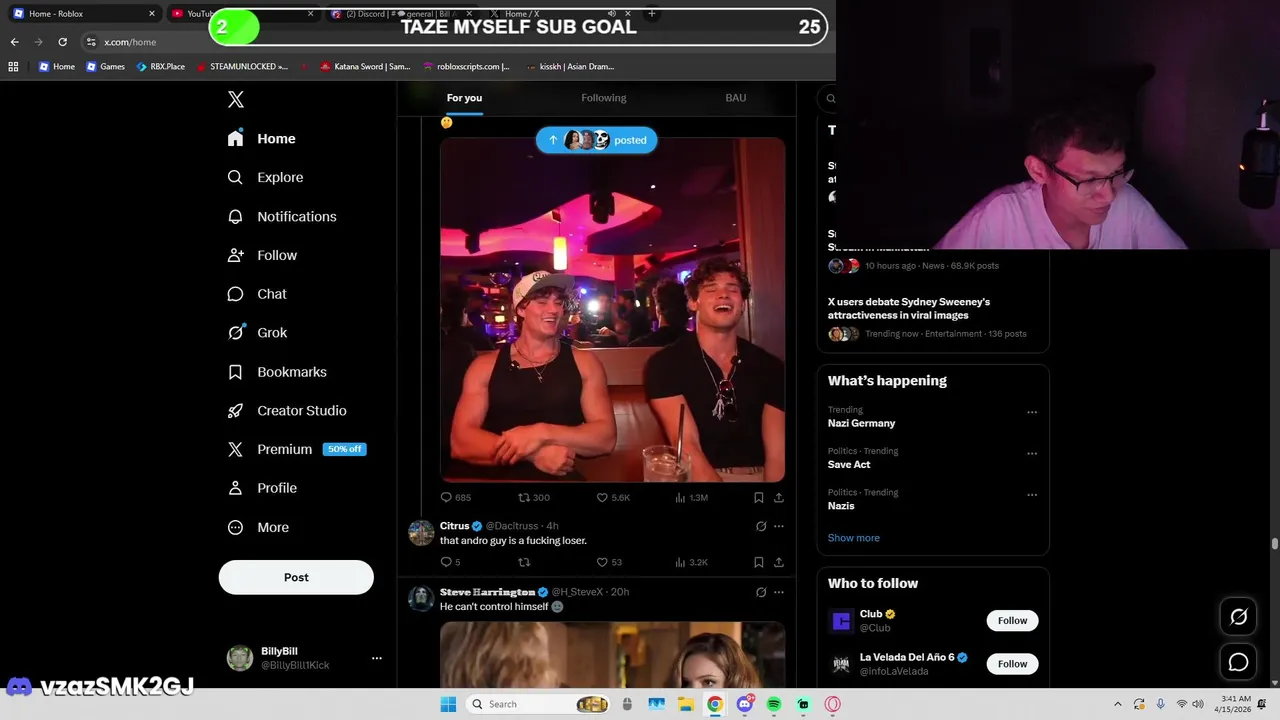Click the new posts 'posted' pill

pyautogui.click(x=596, y=140)
